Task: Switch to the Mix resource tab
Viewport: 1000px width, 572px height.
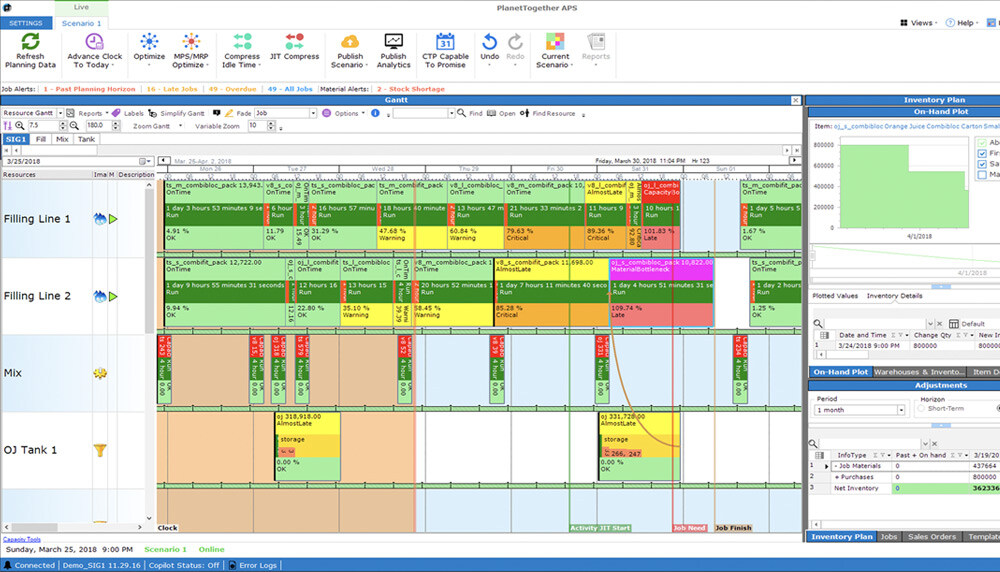Action: point(62,139)
